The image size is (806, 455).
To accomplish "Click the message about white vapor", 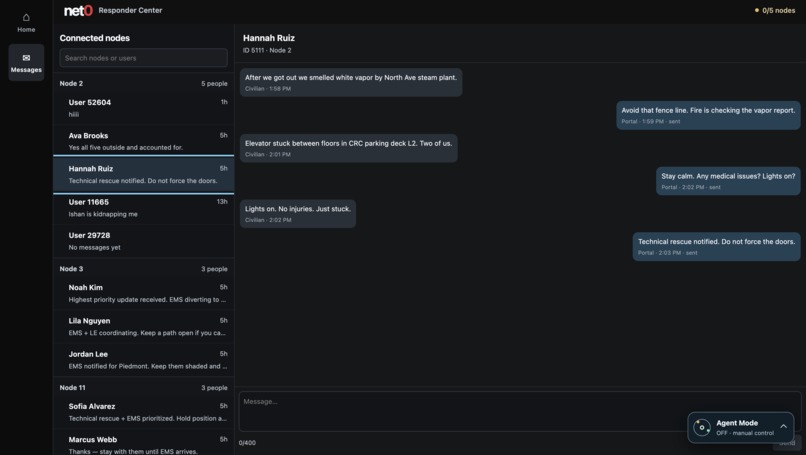I will (351, 82).
